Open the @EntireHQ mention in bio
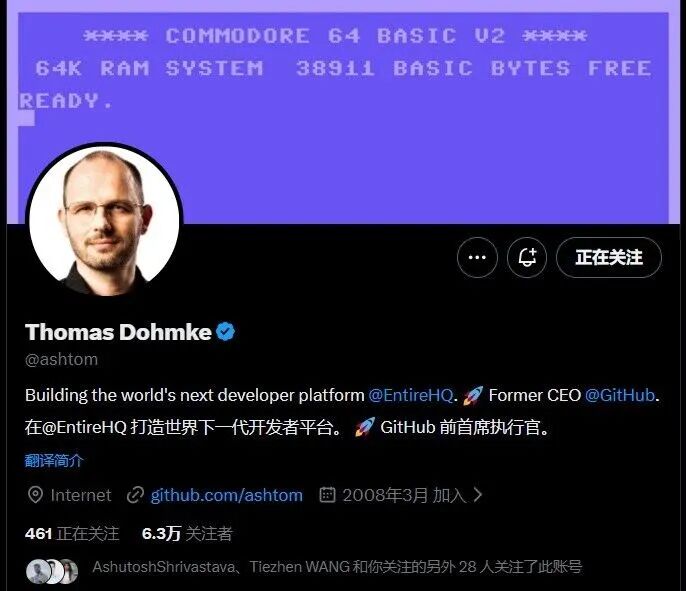The width and height of the screenshot is (686, 591). point(410,395)
